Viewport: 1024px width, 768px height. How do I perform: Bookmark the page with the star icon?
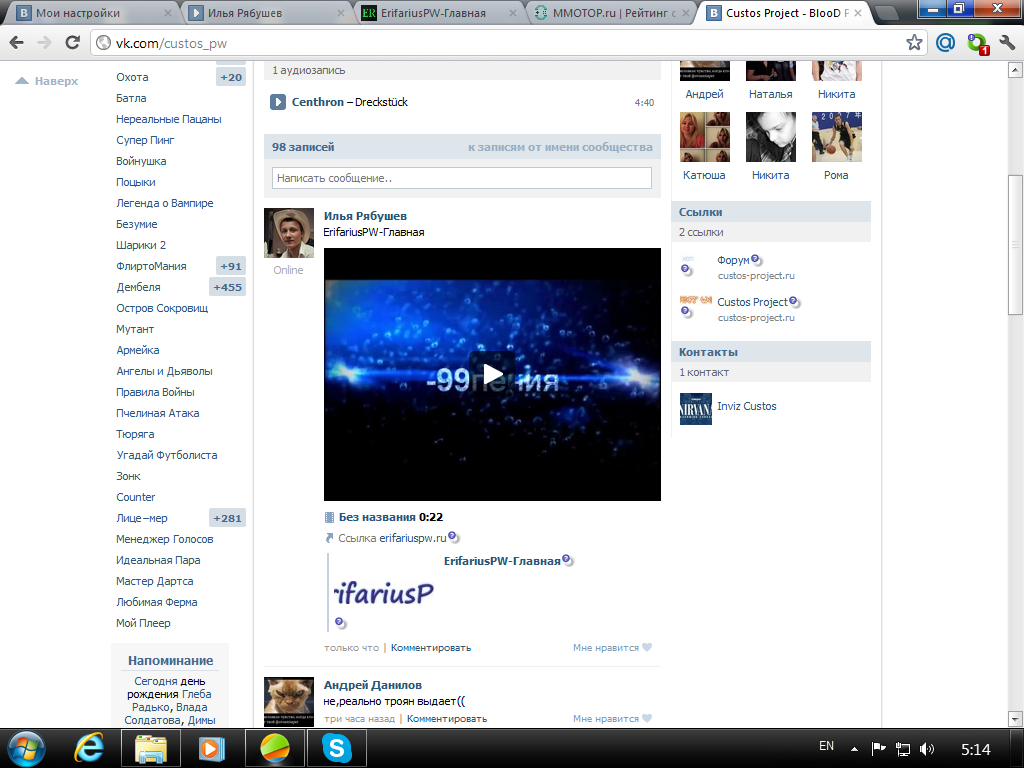(914, 43)
